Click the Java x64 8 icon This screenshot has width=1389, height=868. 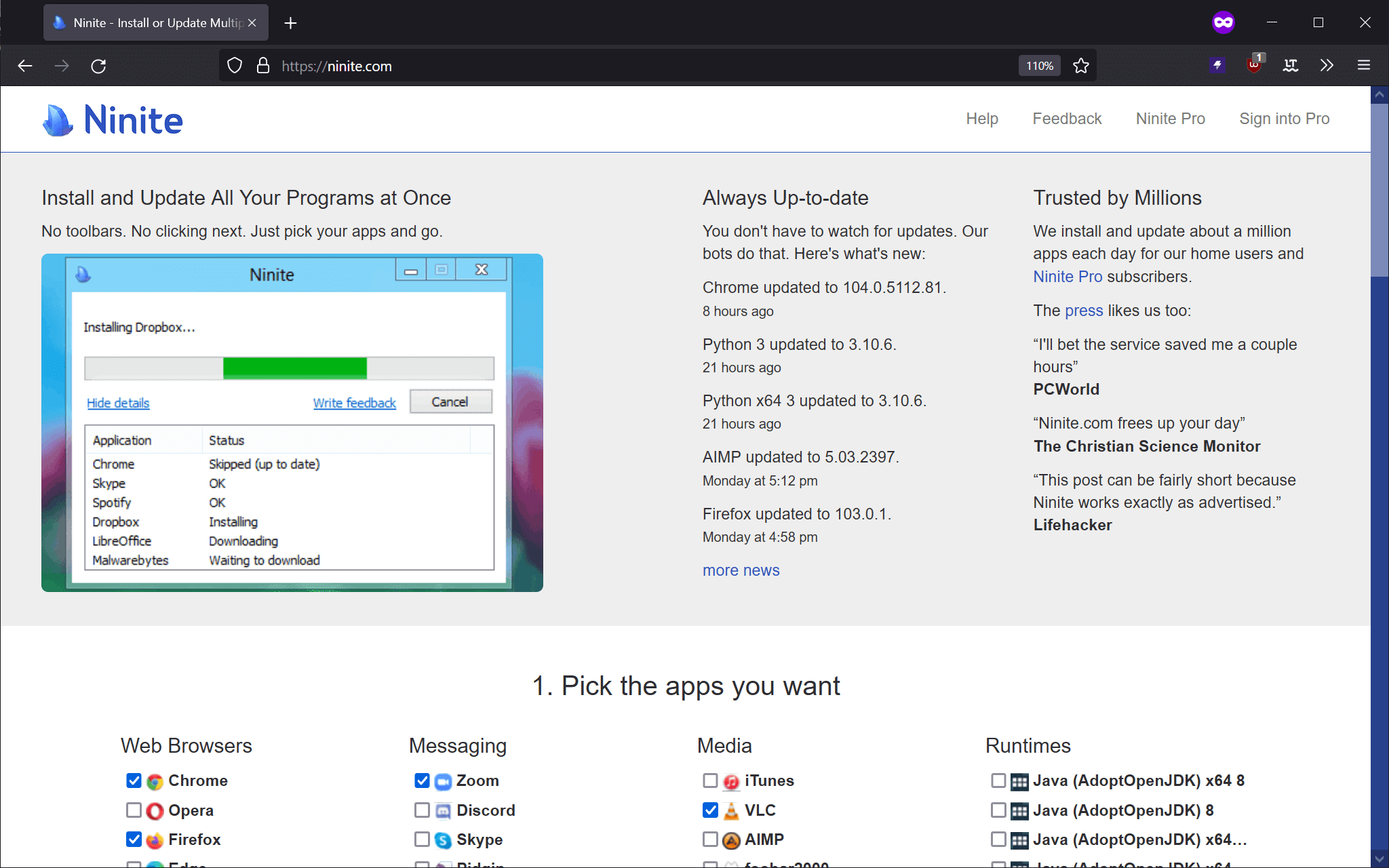(1019, 782)
